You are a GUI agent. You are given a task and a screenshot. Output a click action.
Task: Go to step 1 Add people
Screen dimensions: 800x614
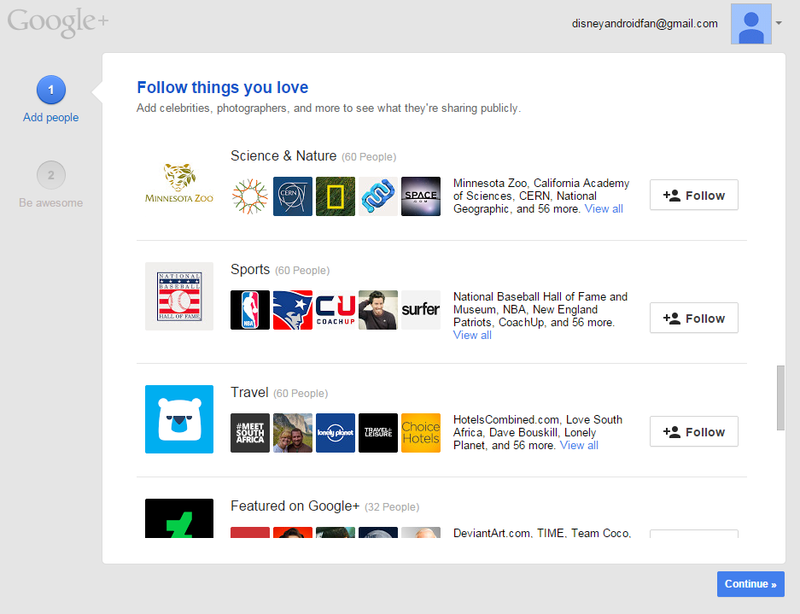click(51, 100)
